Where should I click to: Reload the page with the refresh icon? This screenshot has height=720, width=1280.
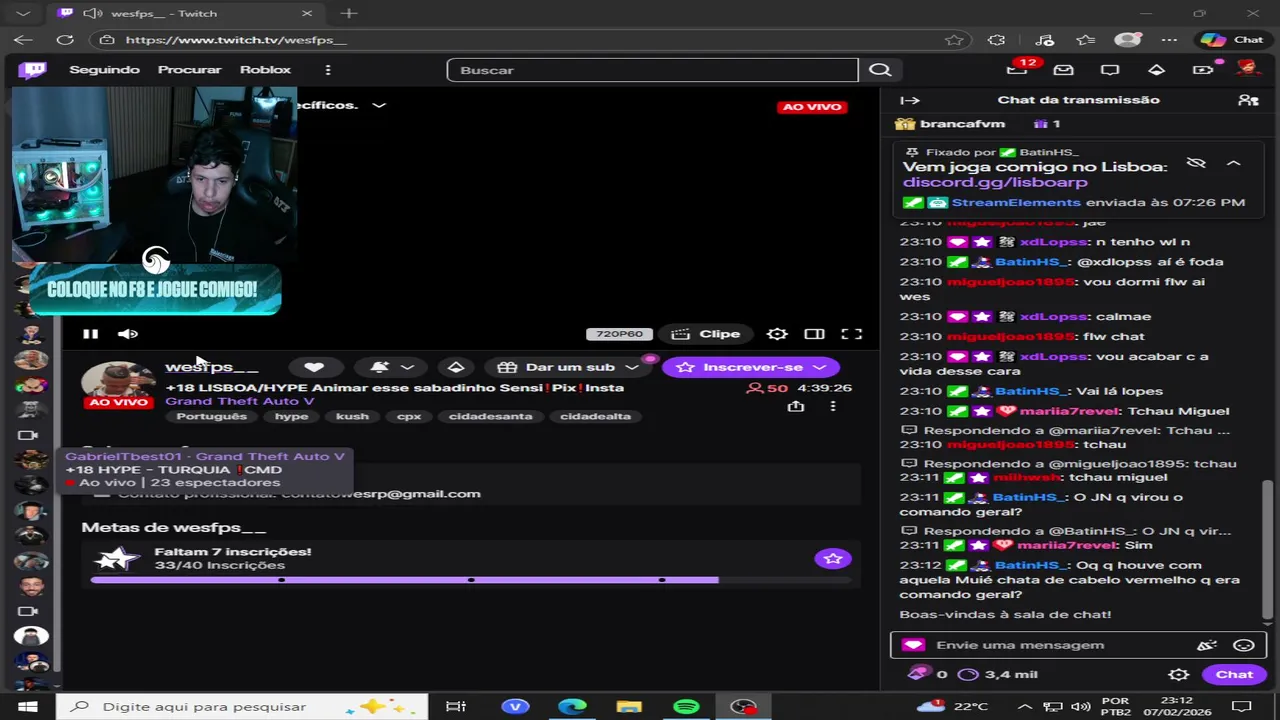(65, 40)
